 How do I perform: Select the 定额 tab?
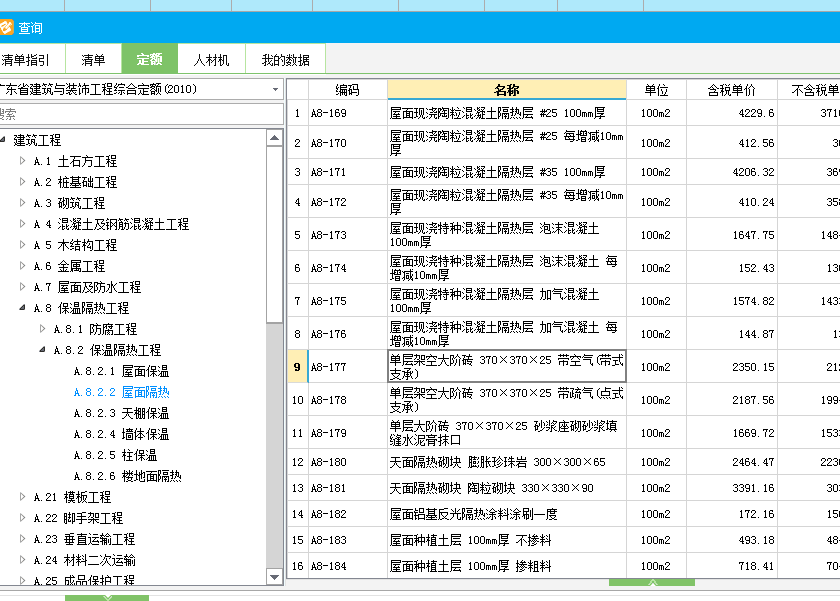pyautogui.click(x=149, y=58)
